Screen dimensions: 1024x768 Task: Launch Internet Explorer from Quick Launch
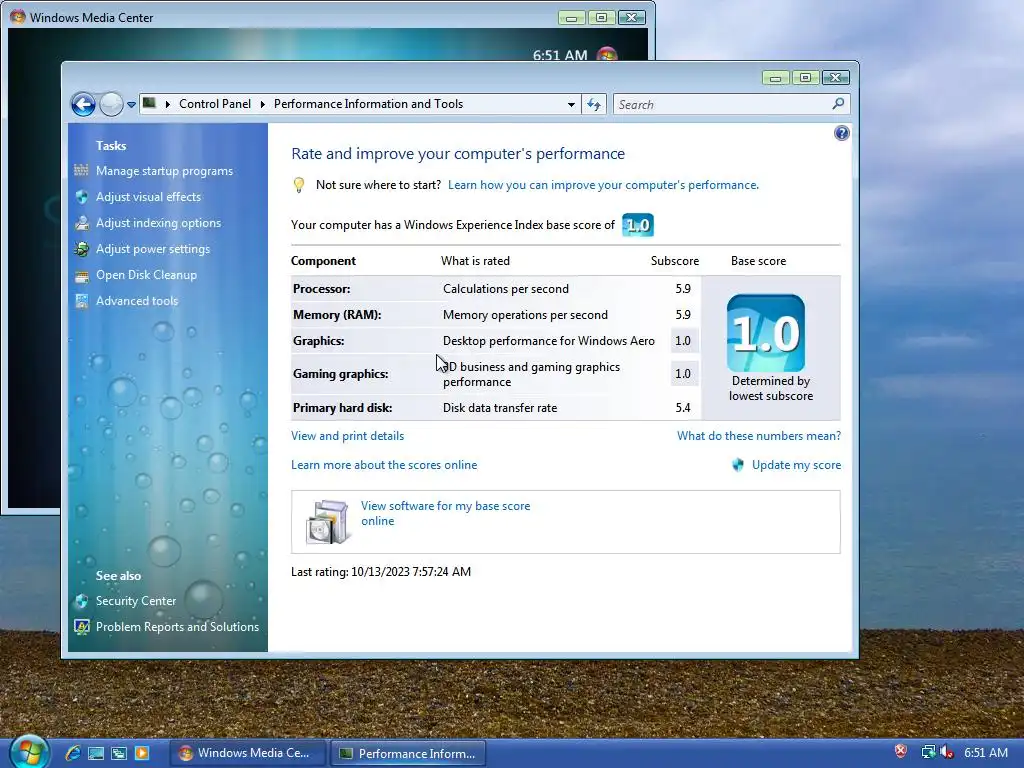tap(72, 753)
